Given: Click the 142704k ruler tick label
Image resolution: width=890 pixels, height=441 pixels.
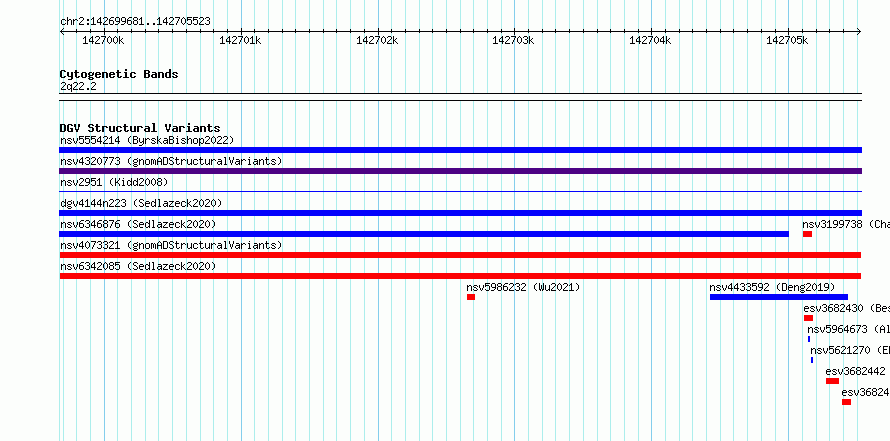Looking at the screenshot, I should tap(650, 40).
